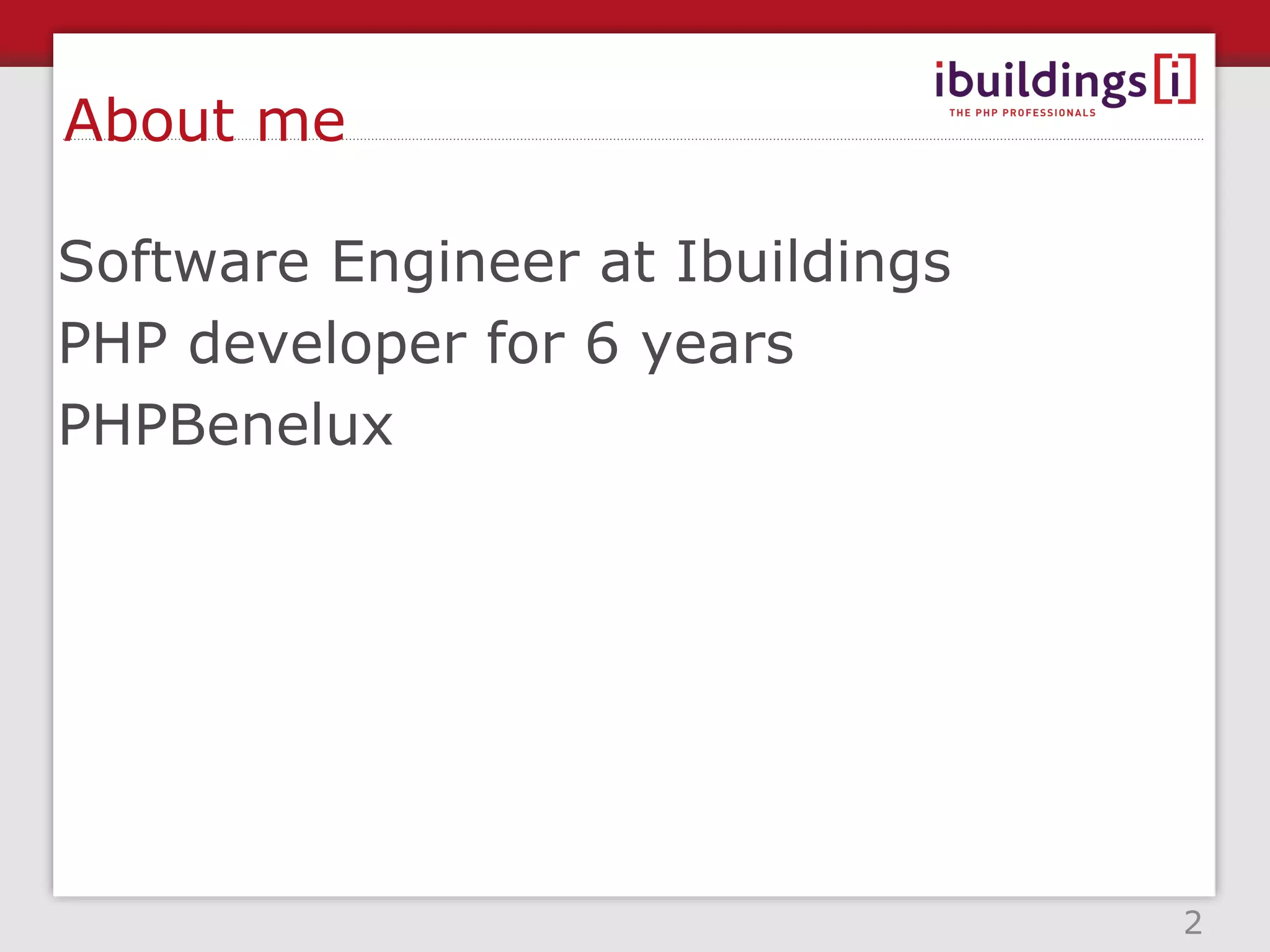
Task: Click the purple ibuildings logo wordmark
Action: coord(1041,82)
